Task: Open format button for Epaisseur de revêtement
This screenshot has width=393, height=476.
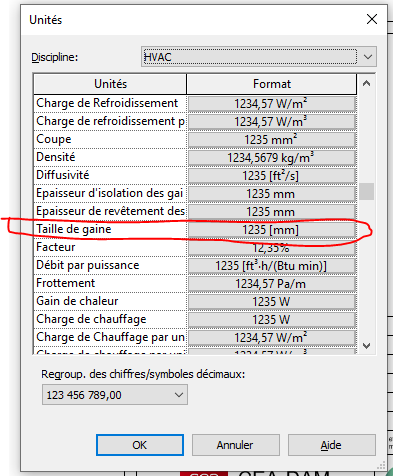Action: (x=271, y=212)
